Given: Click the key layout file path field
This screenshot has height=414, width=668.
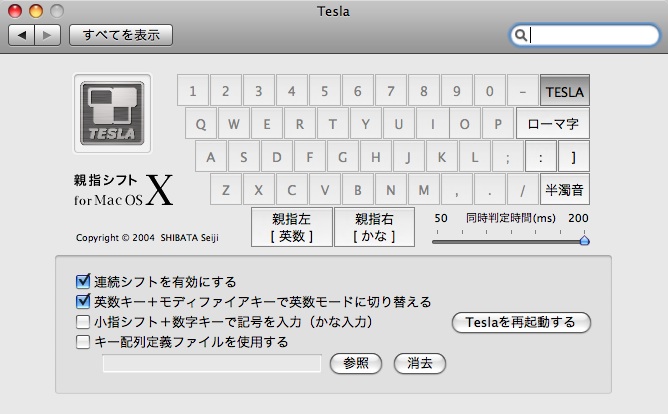Looking at the screenshot, I should pos(212,363).
